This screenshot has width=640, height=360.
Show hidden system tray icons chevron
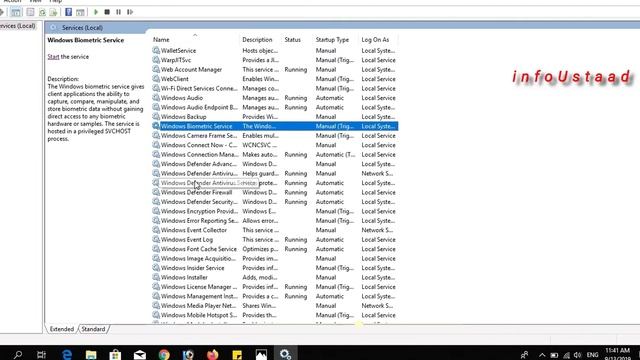pos(542,355)
